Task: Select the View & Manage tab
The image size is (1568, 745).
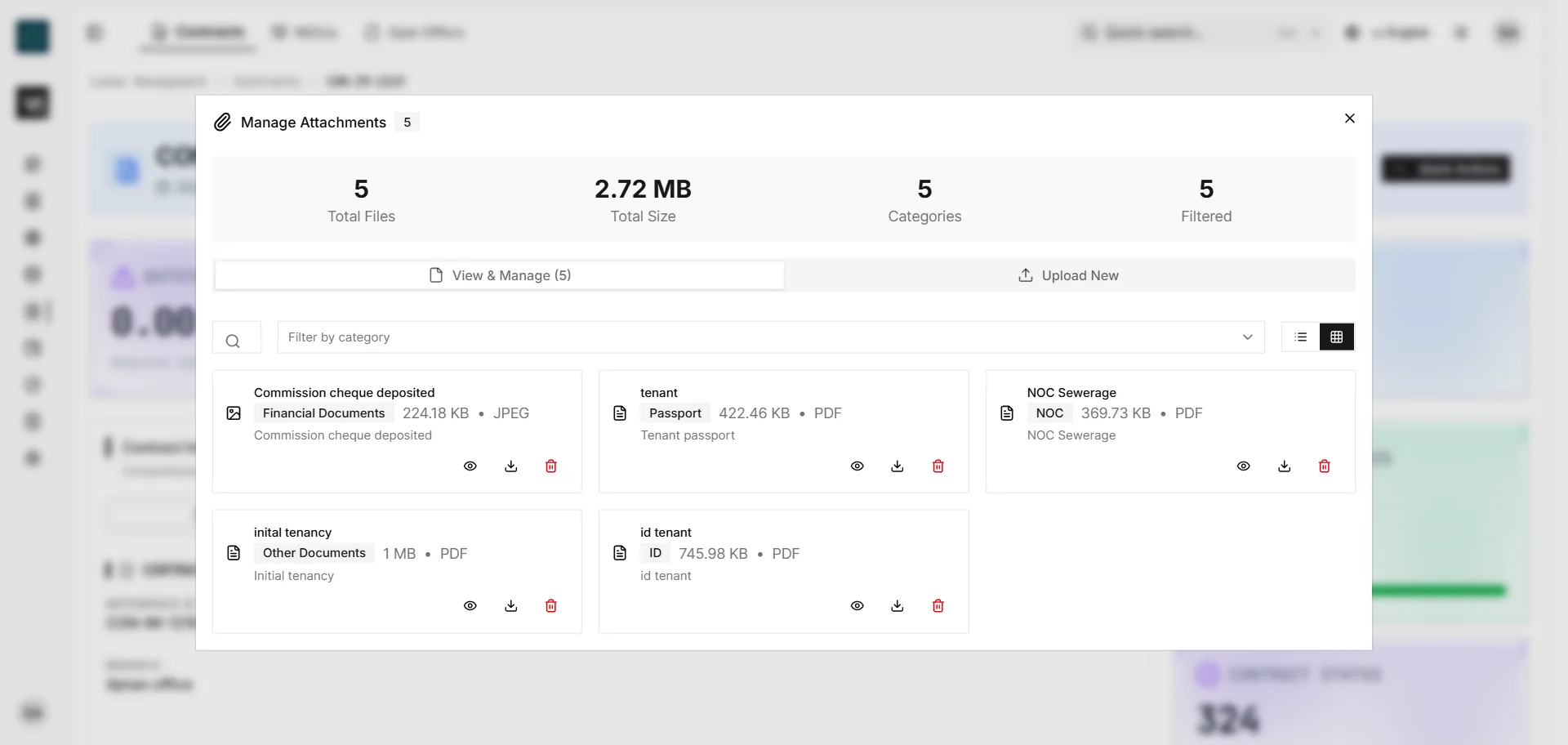Action: [499, 275]
